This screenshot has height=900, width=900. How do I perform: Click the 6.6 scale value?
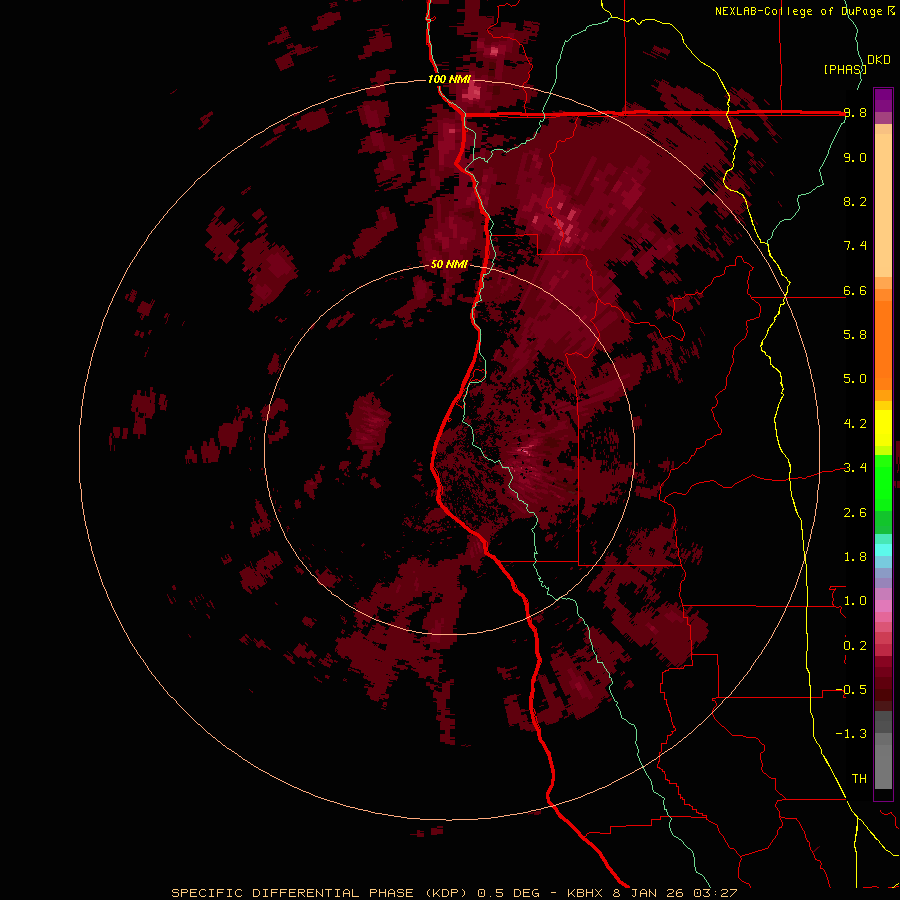(855, 290)
